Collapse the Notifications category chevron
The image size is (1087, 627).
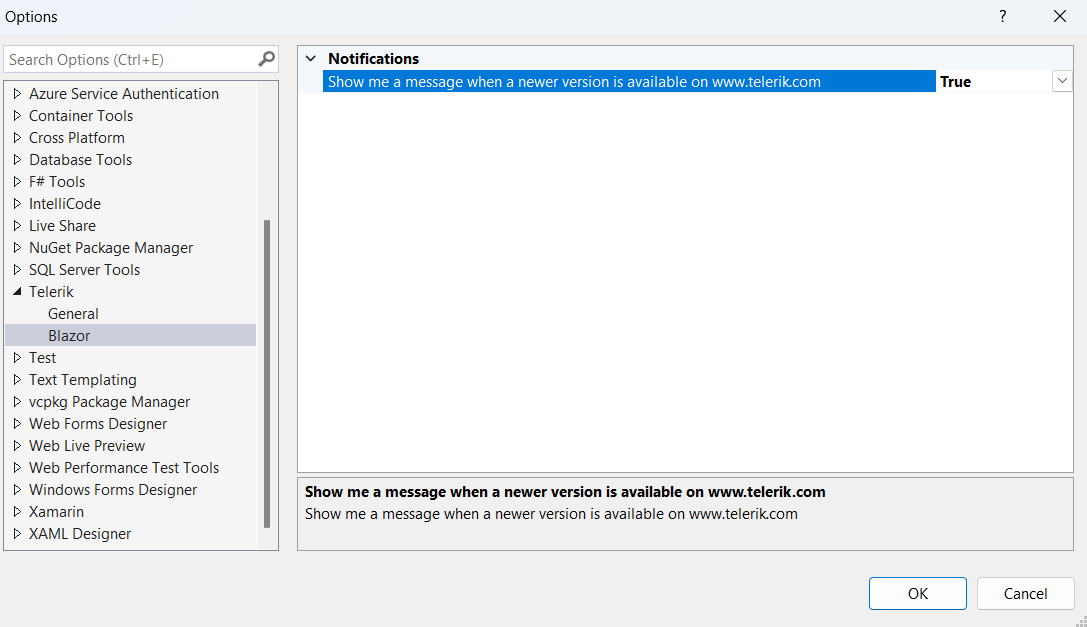(311, 58)
